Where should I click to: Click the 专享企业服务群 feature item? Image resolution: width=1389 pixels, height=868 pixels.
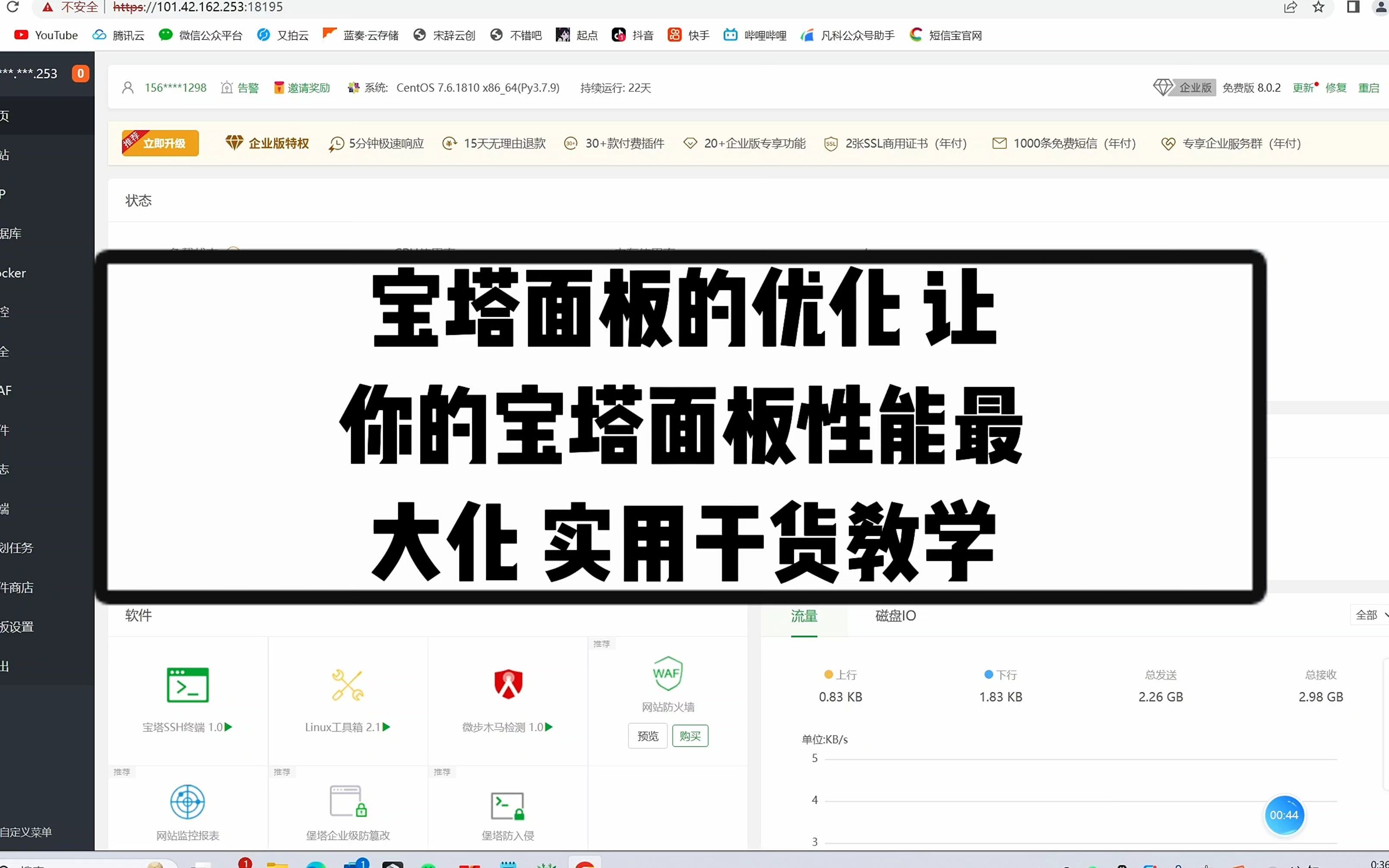coord(1231,144)
